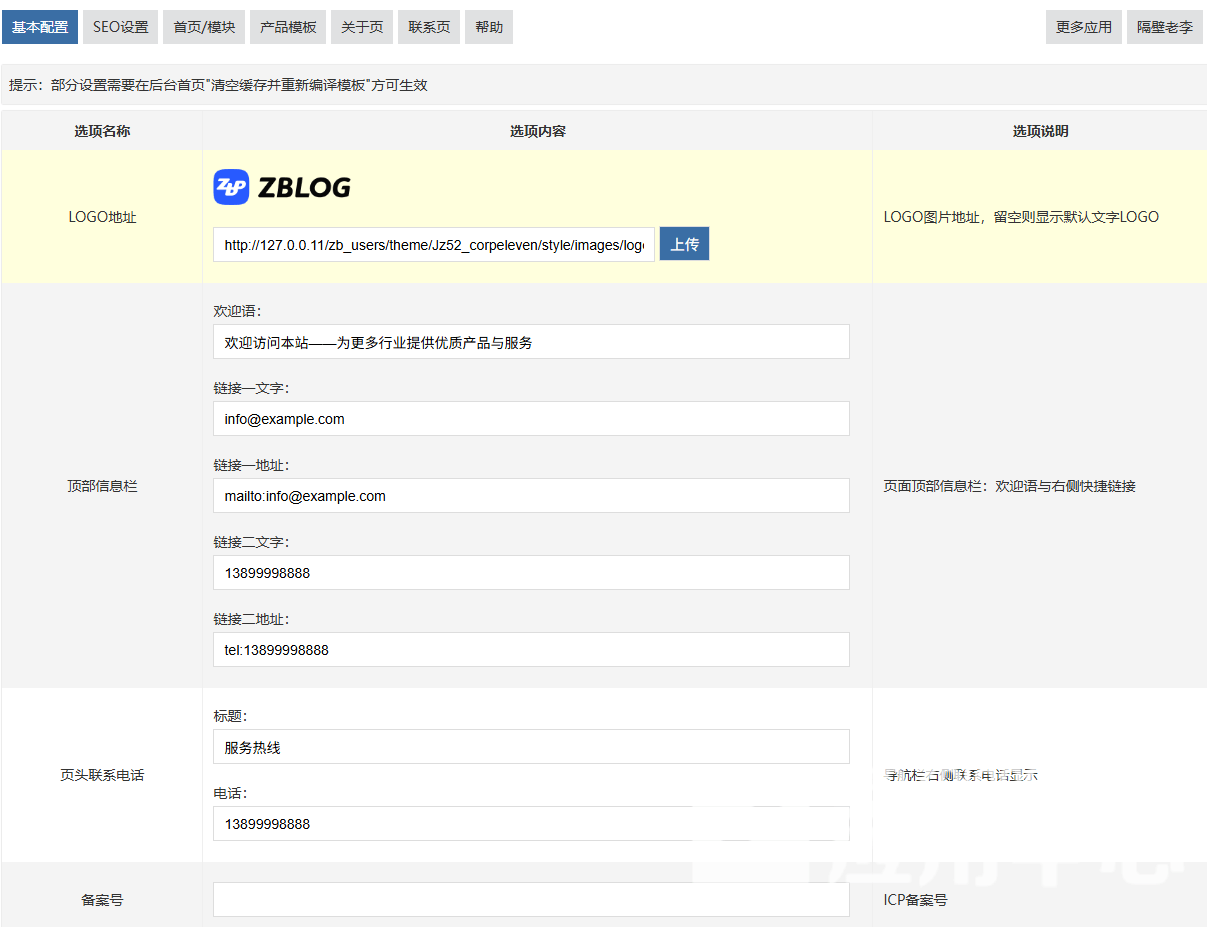Image resolution: width=1207 pixels, height=927 pixels.
Task: Click the 选项名称 column header
Action: pyautogui.click(x=102, y=131)
